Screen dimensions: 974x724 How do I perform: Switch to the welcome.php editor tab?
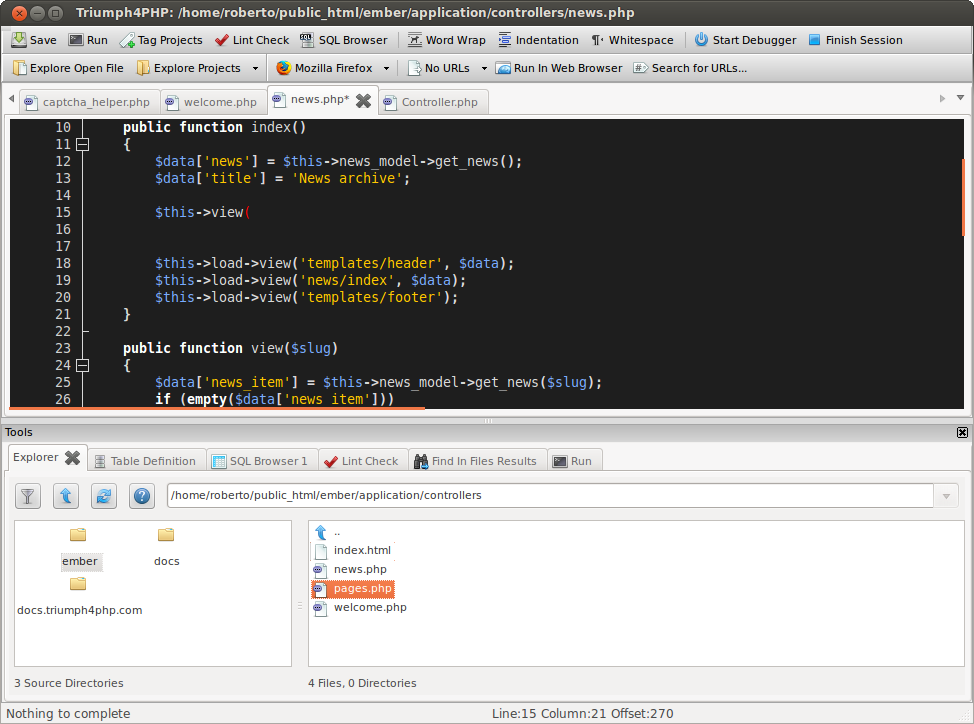(213, 102)
